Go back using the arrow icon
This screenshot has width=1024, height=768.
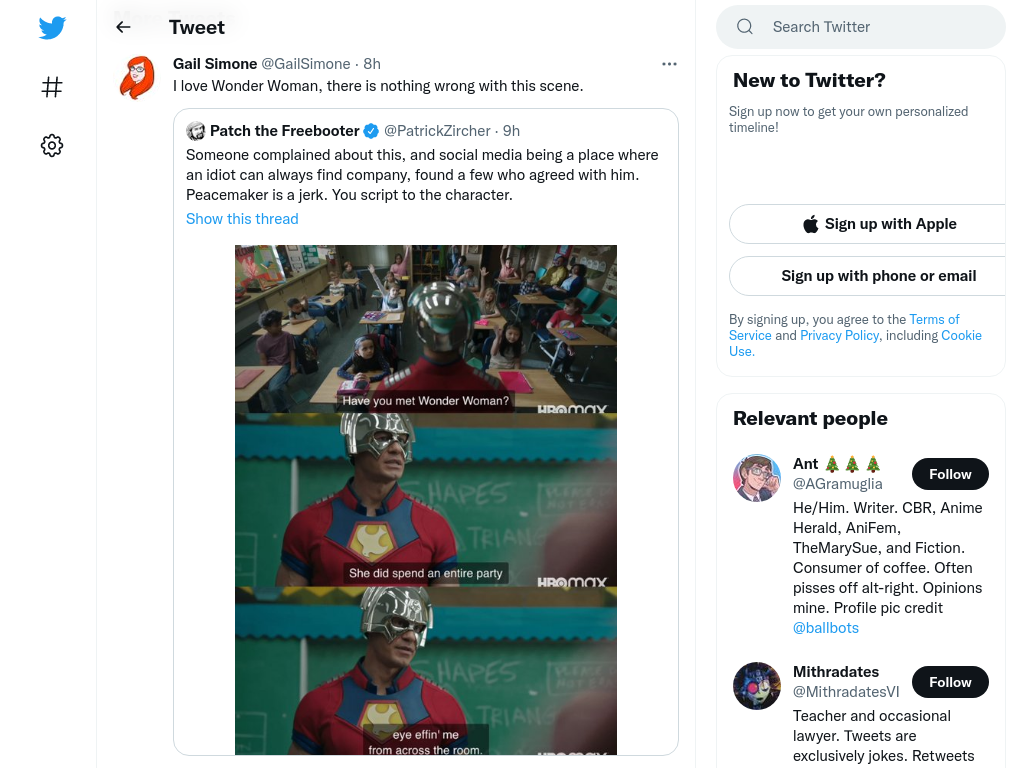click(x=123, y=27)
